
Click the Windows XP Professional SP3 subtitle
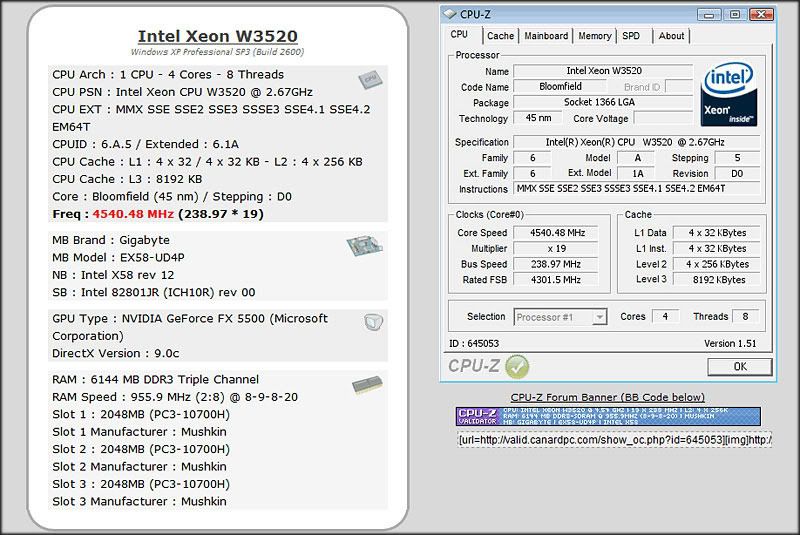217,52
